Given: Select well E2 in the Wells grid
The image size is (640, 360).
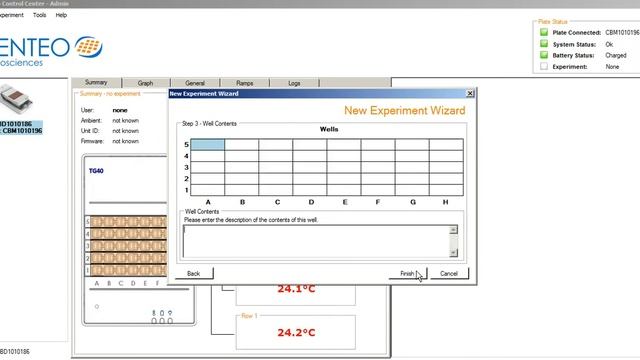Looking at the screenshot, I should (344, 179).
